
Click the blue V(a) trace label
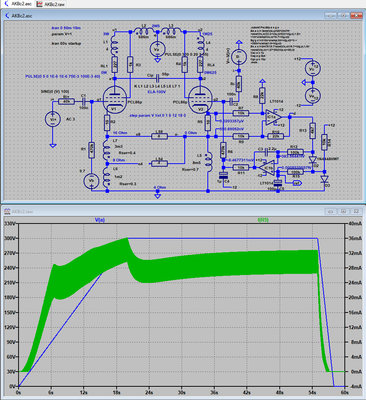[100, 220]
